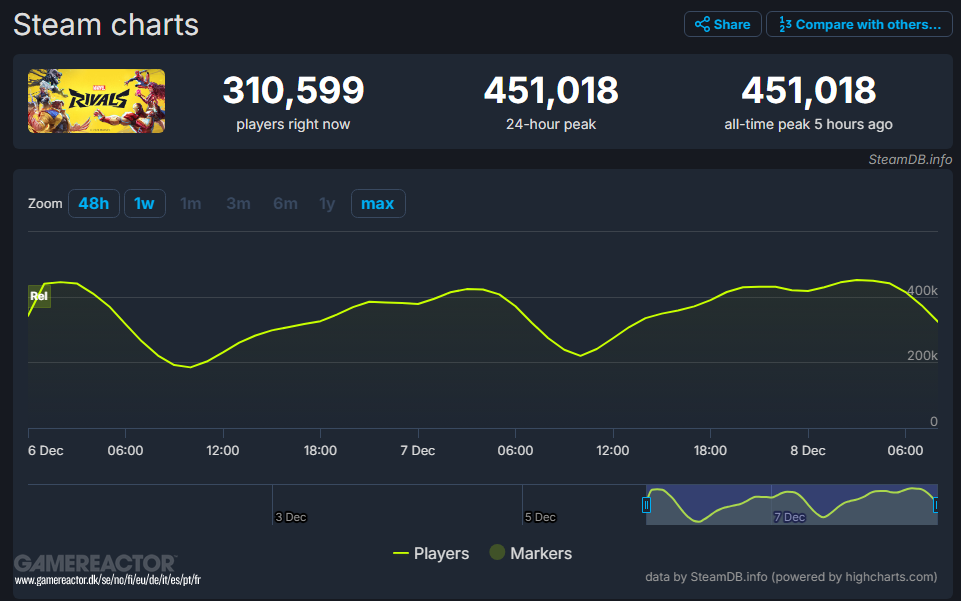Toggle the Players series in the legend
Image resolution: width=961 pixels, height=601 pixels.
pyautogui.click(x=431, y=553)
